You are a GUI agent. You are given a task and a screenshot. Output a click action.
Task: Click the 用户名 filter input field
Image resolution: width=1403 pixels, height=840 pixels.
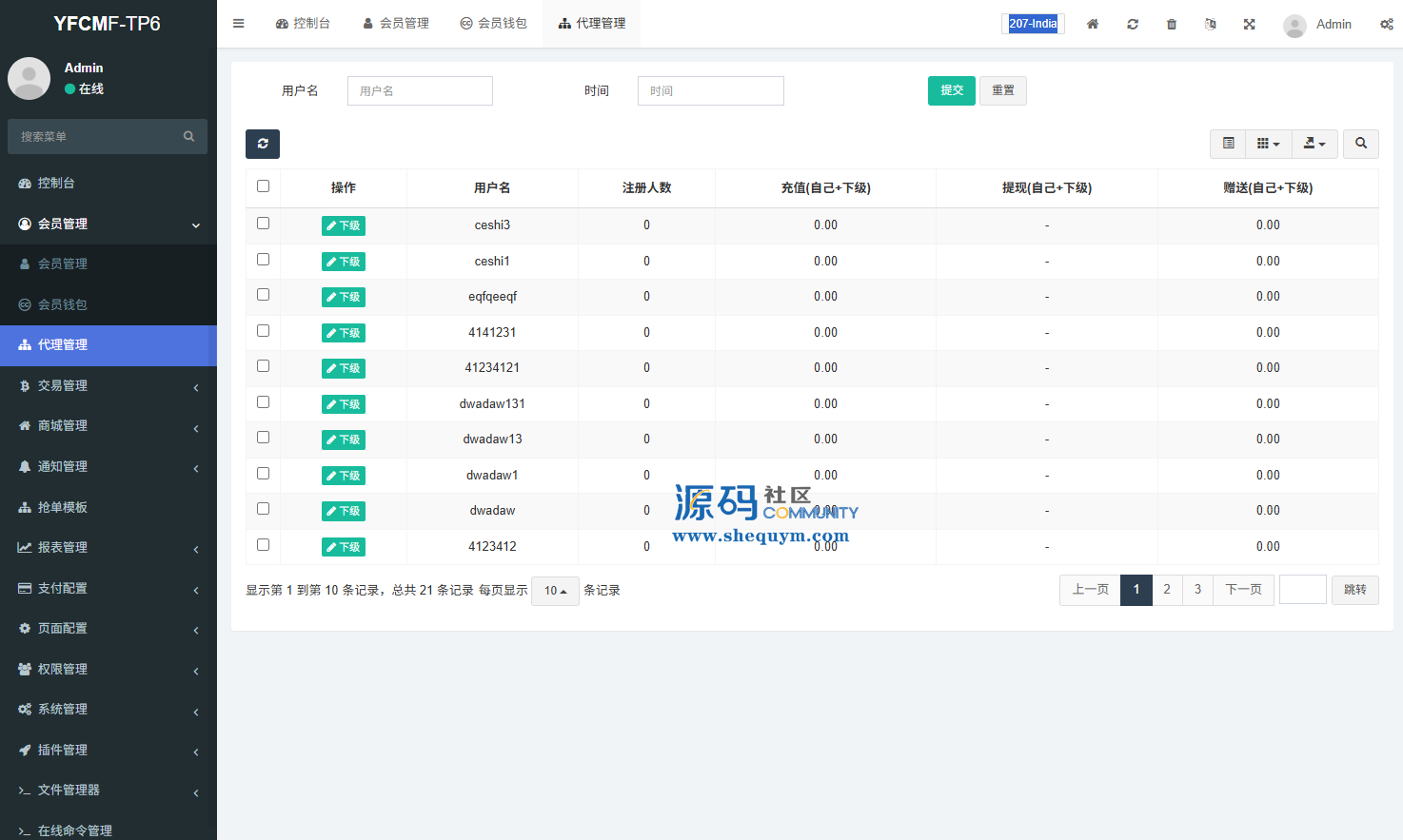point(420,90)
